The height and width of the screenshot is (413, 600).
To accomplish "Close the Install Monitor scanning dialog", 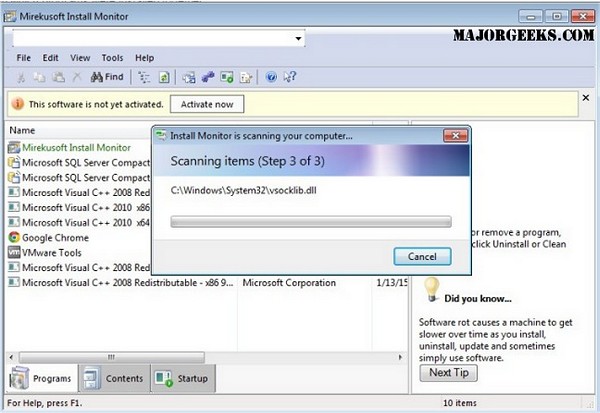I will (455, 135).
